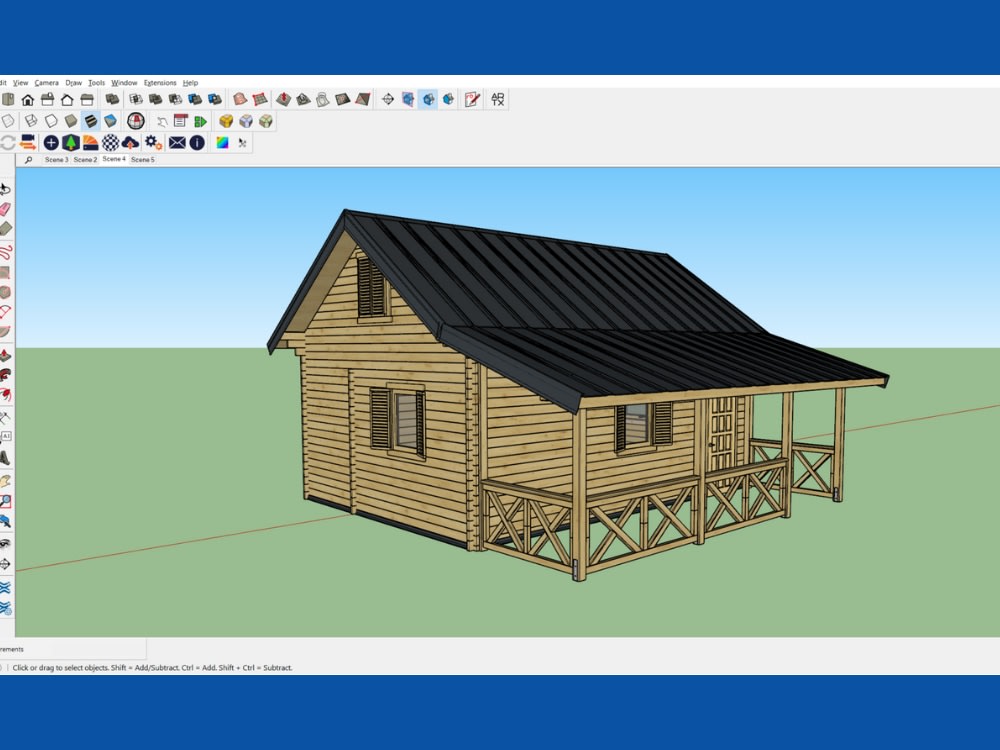Click the color wheel swatch in the toolbar
Image resolution: width=1000 pixels, height=750 pixels.
(222, 142)
